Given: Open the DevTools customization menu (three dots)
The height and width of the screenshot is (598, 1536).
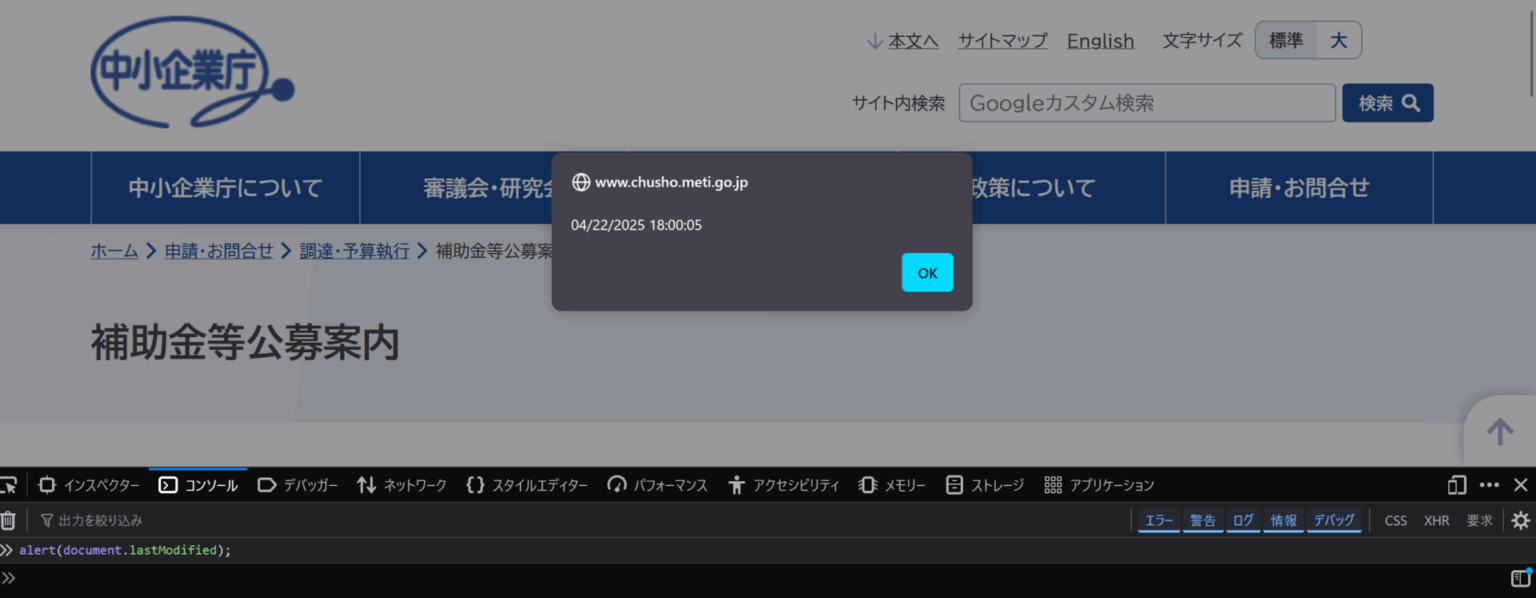Looking at the screenshot, I should [1489, 484].
